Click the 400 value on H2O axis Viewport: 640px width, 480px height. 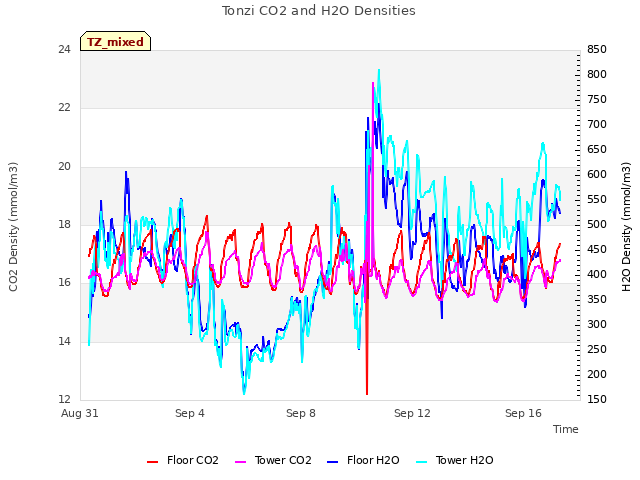point(597,274)
